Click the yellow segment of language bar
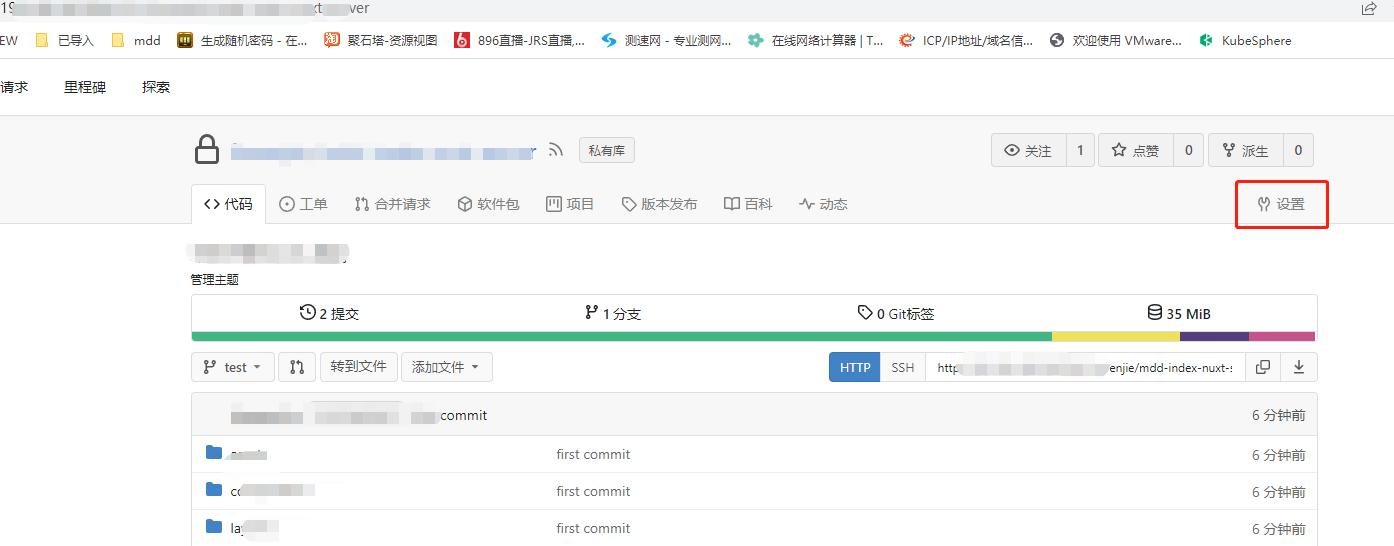The height and width of the screenshot is (546, 1394). pyautogui.click(x=1115, y=336)
